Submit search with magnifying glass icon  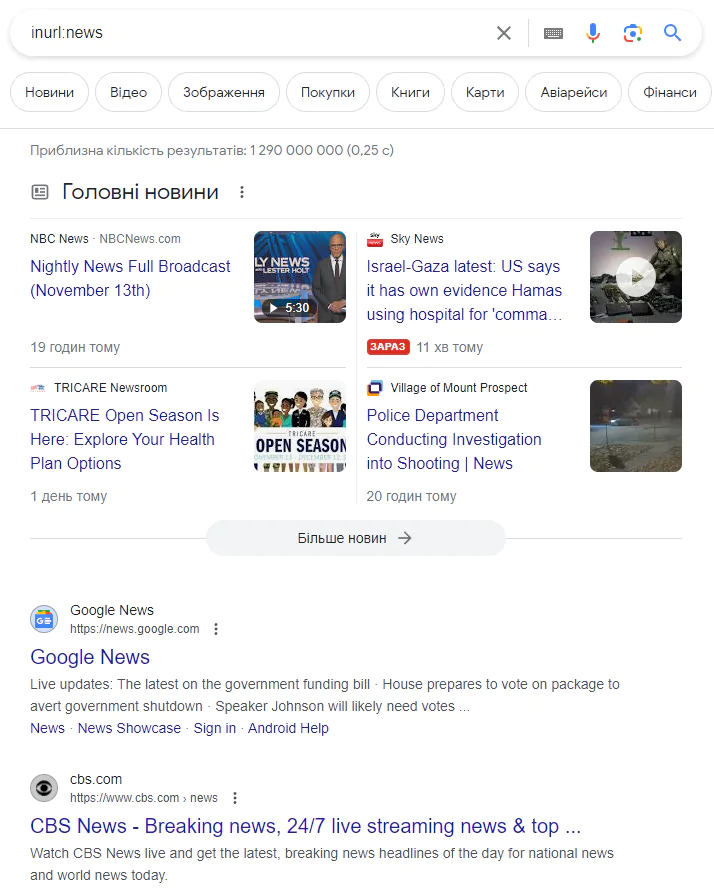pos(672,33)
